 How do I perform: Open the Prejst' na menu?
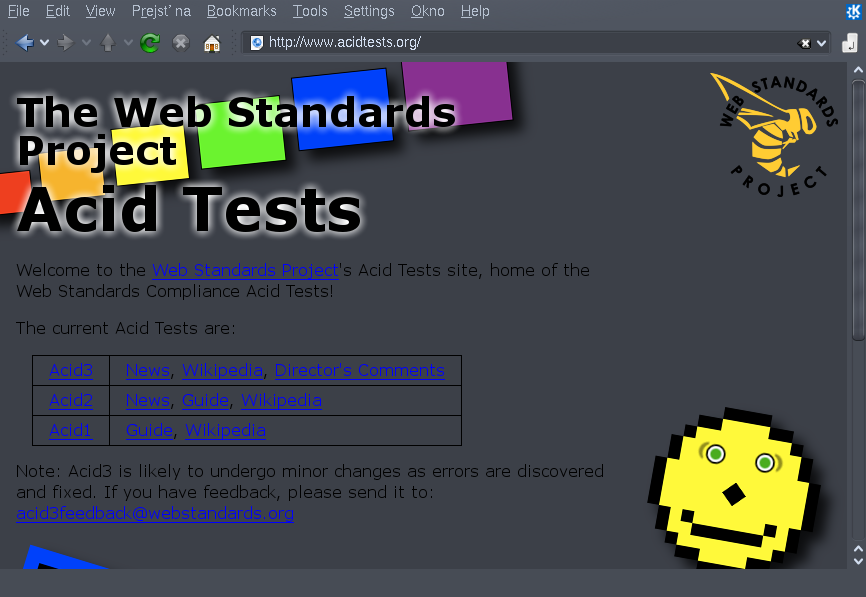[161, 11]
